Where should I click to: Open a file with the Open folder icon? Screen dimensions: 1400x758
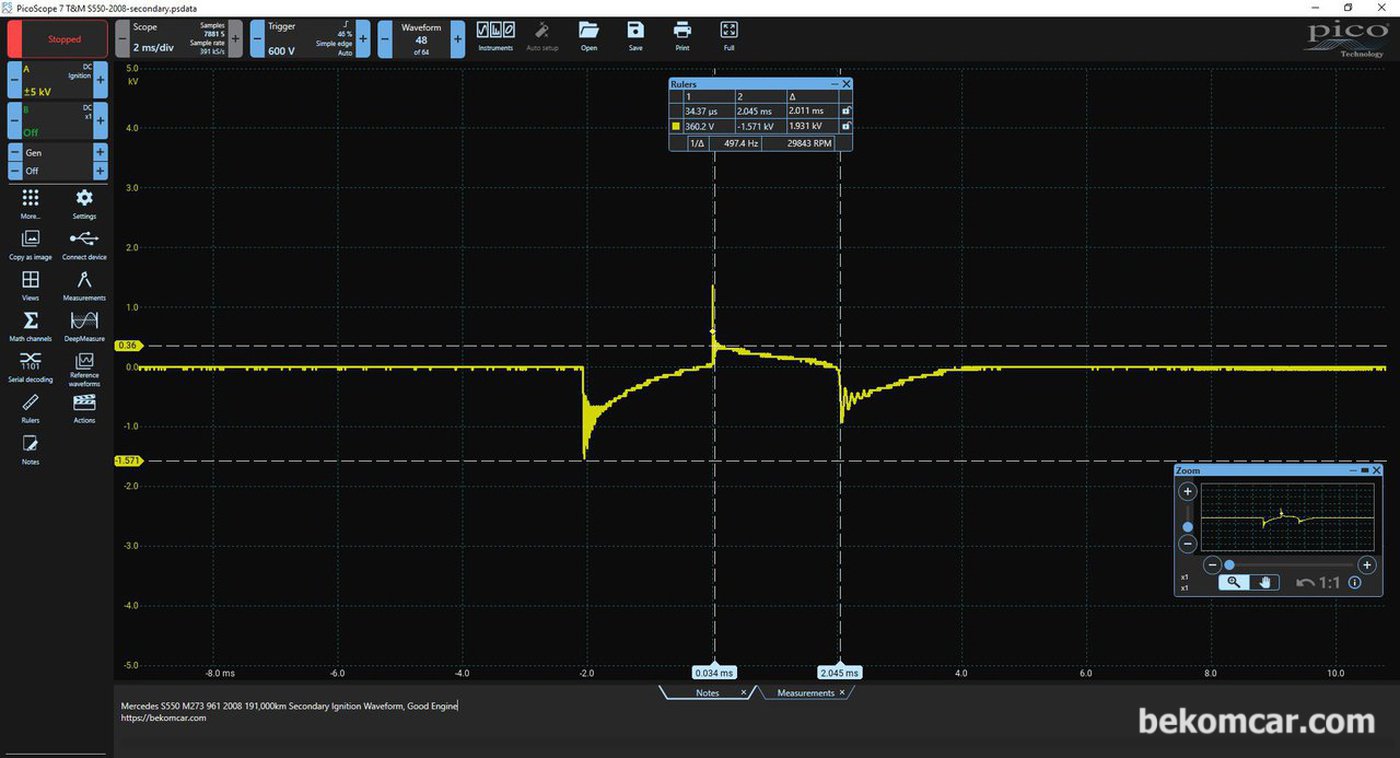(x=588, y=36)
